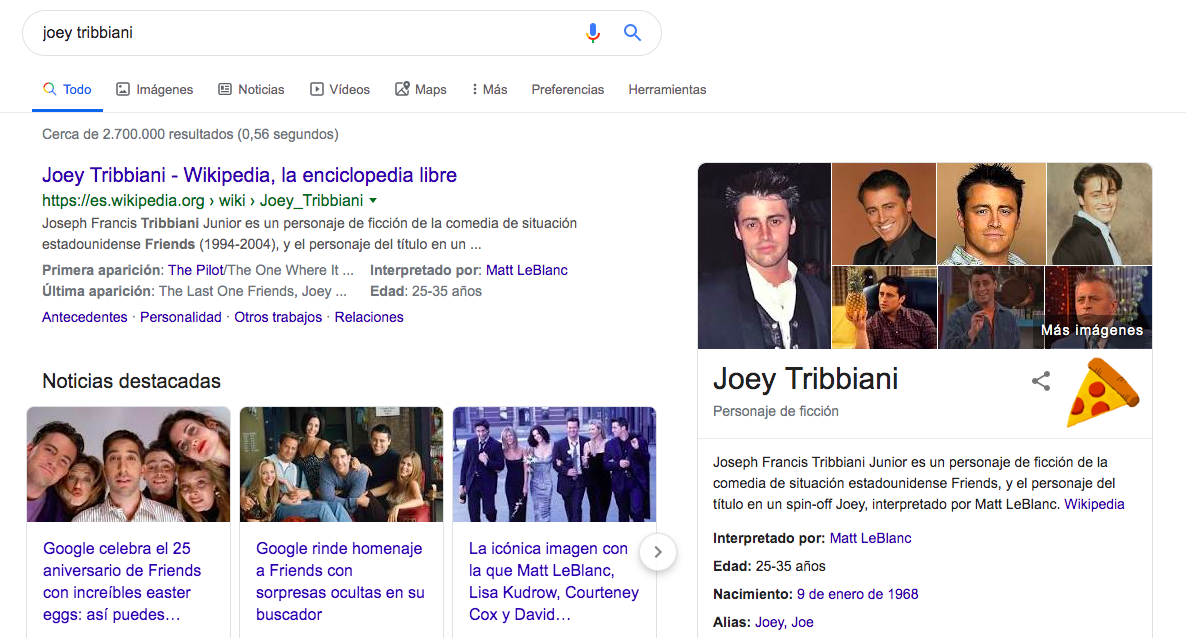The image size is (1186, 638).
Task: Click the share icon next to Joey Tribbiani
Action: pyautogui.click(x=1041, y=381)
